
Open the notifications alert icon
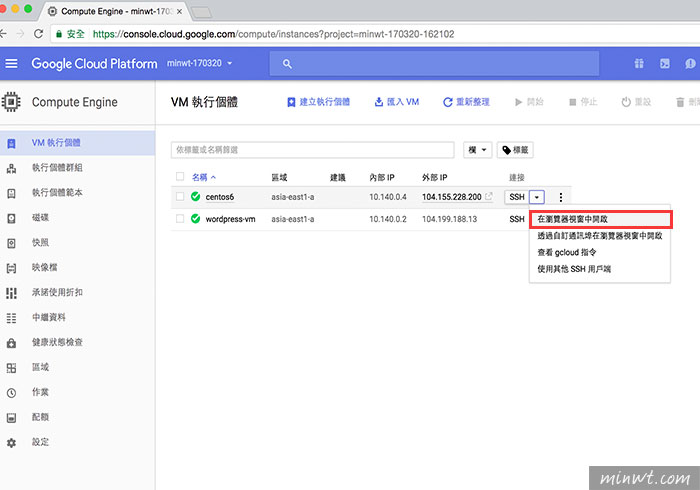point(690,64)
